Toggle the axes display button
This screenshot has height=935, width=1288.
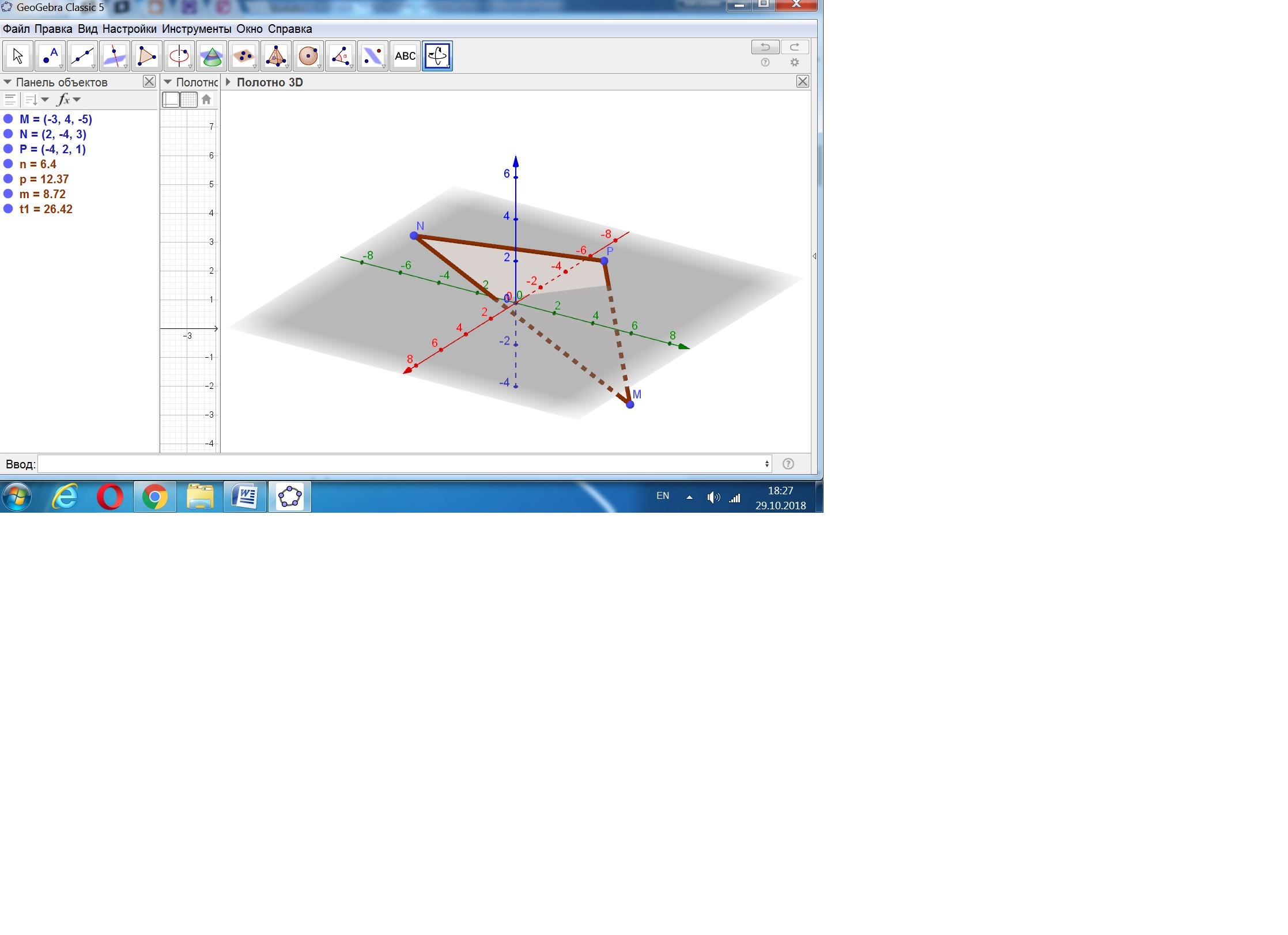coord(171,100)
